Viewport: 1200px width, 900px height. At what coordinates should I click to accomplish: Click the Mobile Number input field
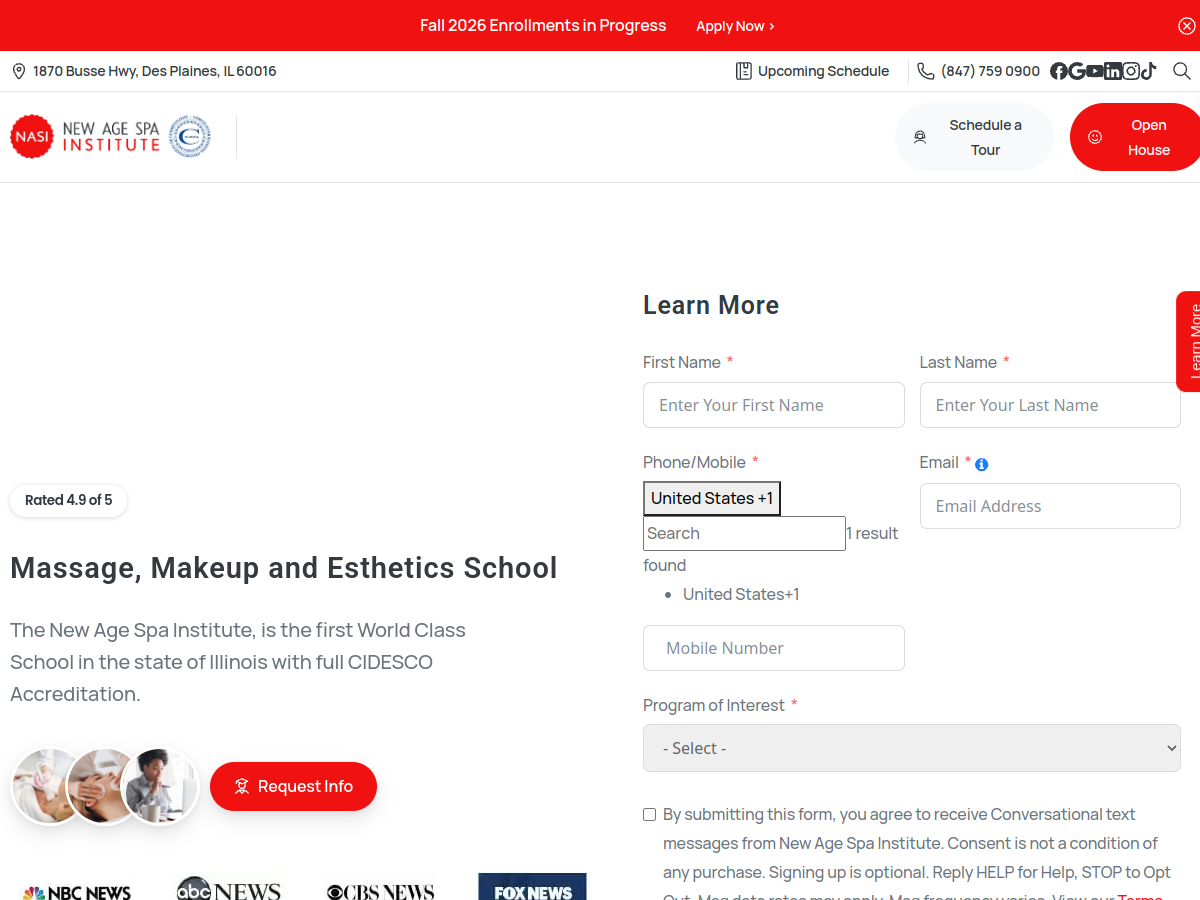(773, 648)
